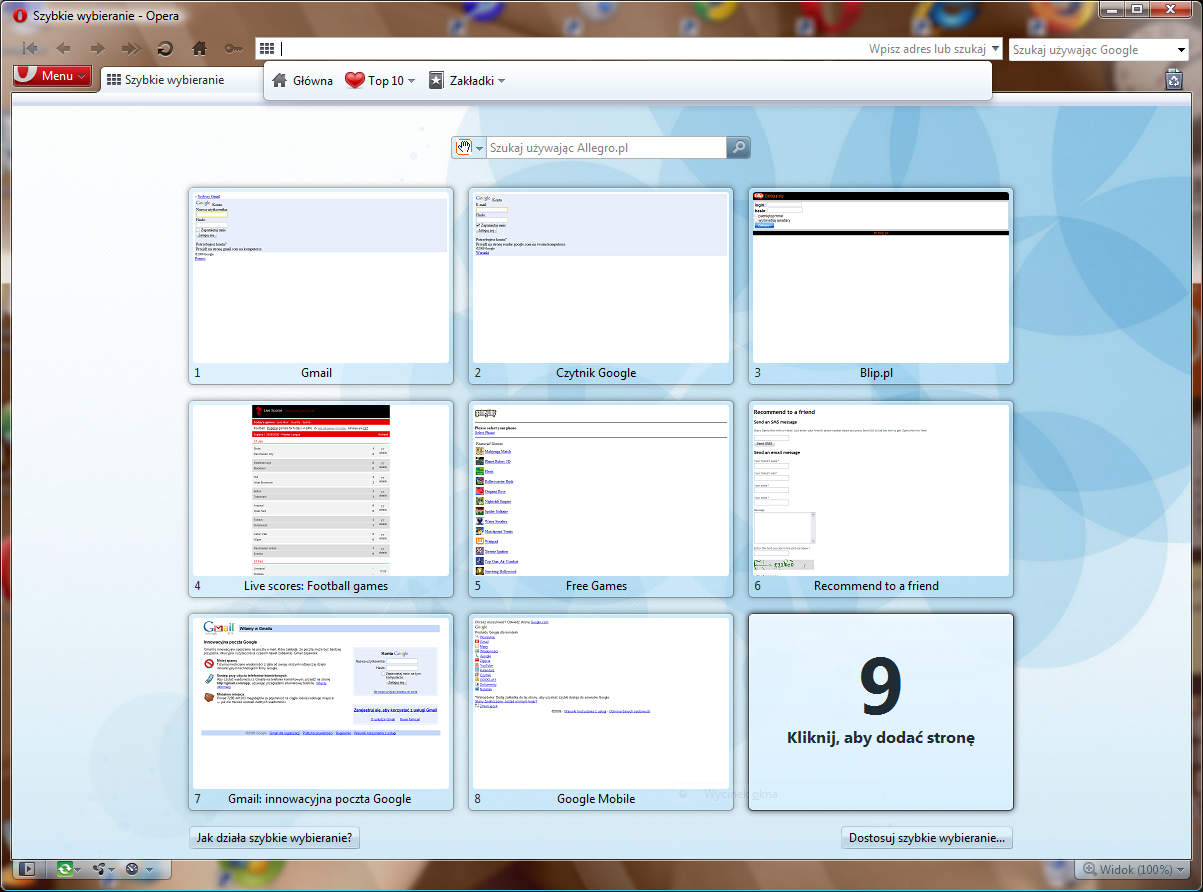Click the Fast Forward double-arrow icon

pyautogui.click(x=131, y=48)
